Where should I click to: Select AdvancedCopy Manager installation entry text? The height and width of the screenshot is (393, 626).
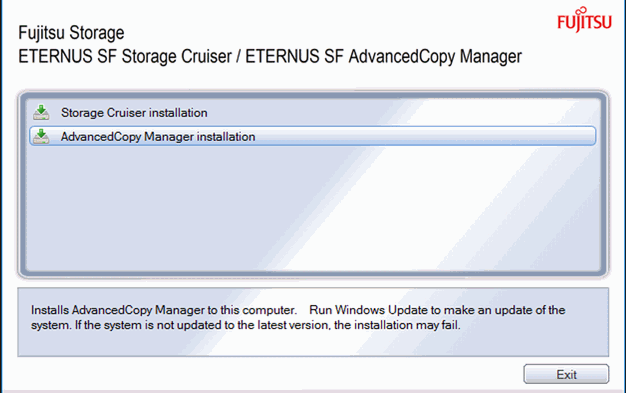point(158,137)
